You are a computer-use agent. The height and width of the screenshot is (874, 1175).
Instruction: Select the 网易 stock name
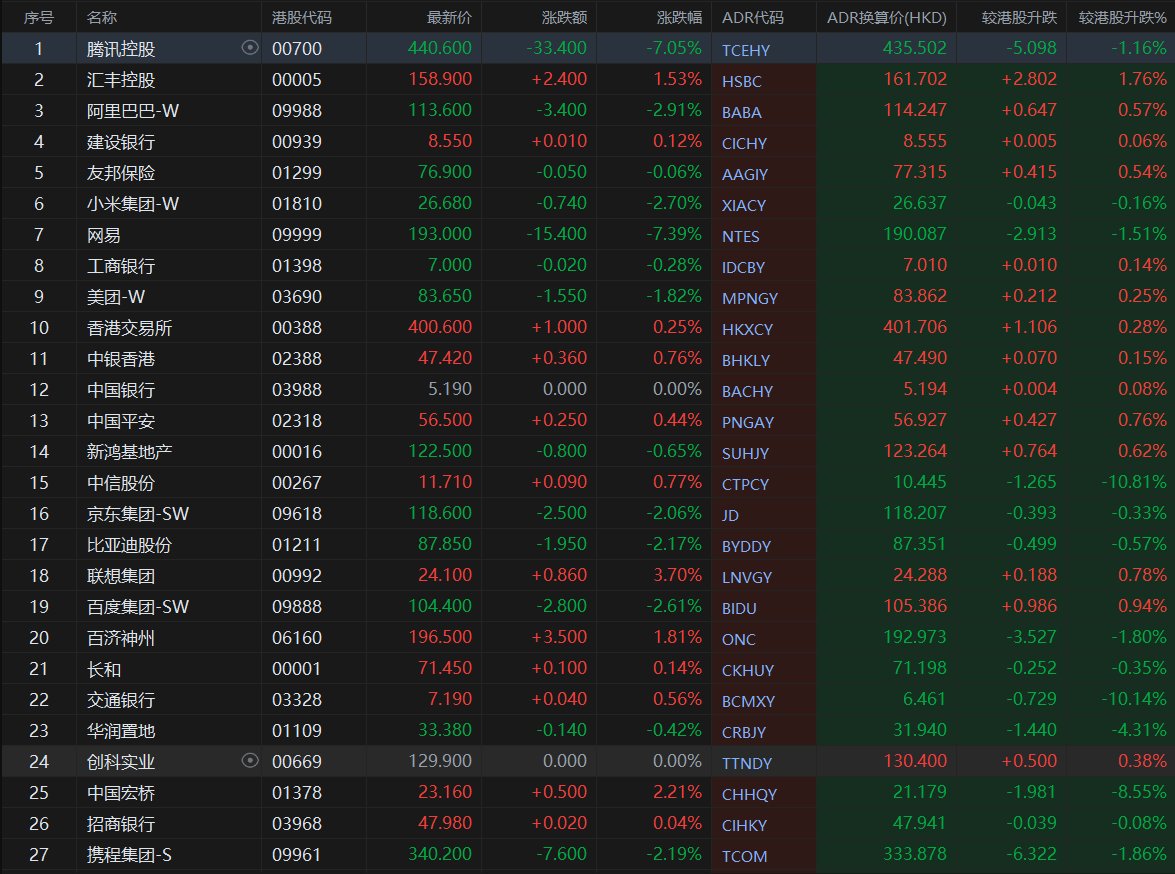[103, 235]
